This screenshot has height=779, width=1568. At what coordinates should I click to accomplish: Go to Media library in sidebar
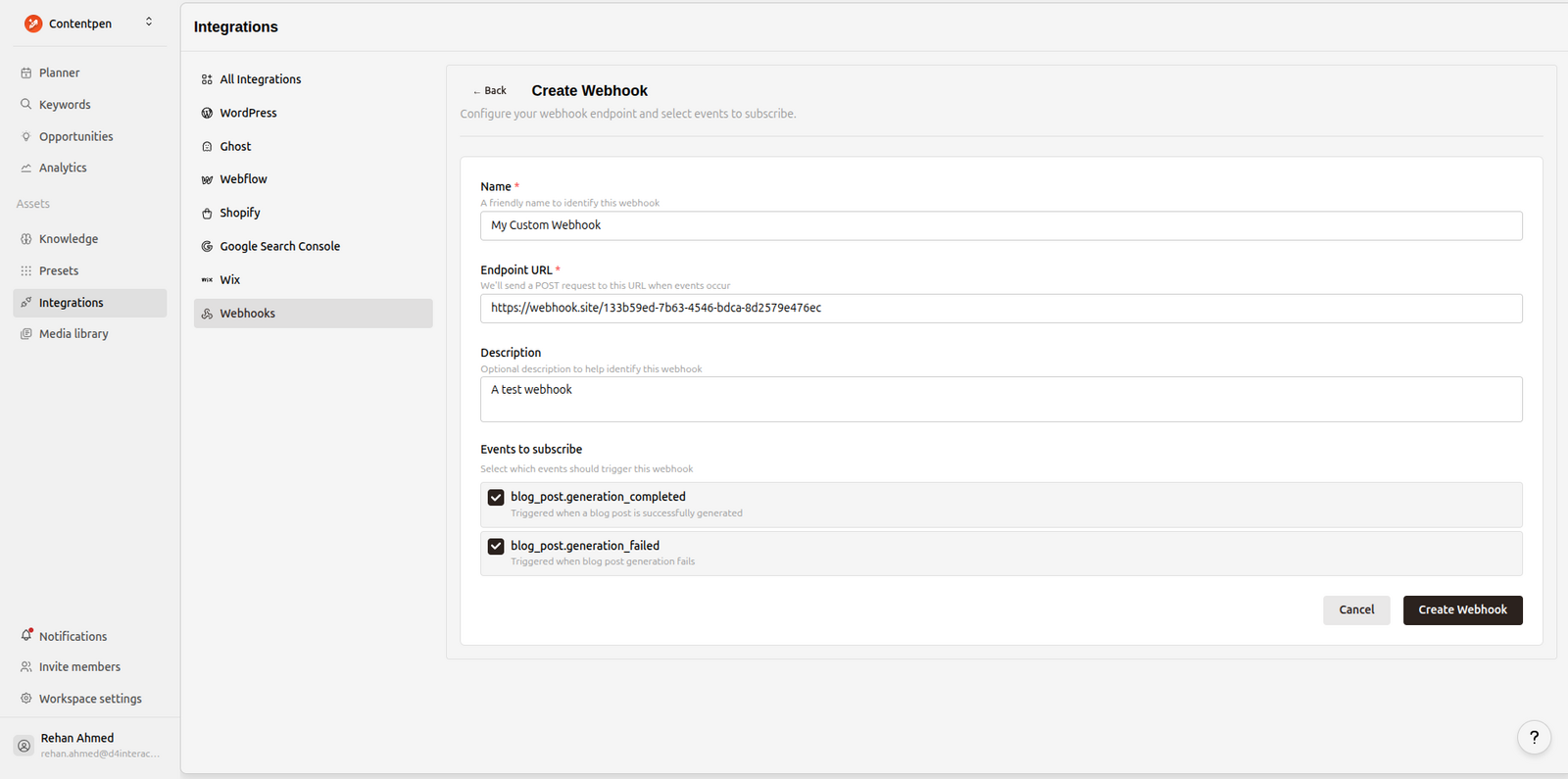coord(73,334)
